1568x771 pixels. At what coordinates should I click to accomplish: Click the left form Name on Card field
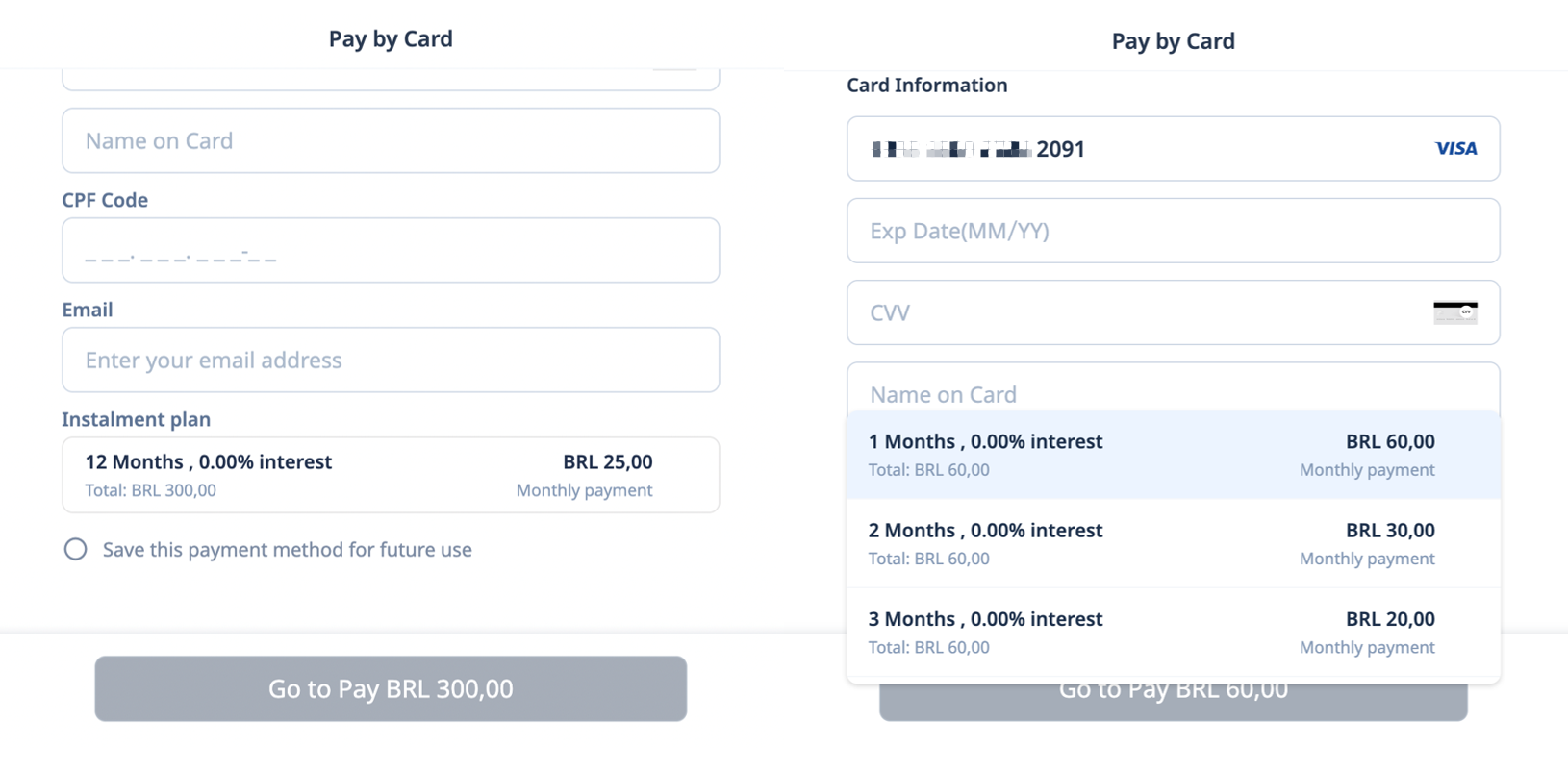(x=391, y=140)
